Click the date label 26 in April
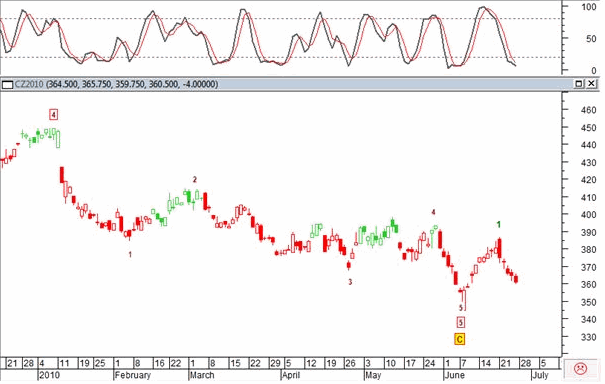Image resolution: width=605 pixels, height=384 pixels. [350, 364]
